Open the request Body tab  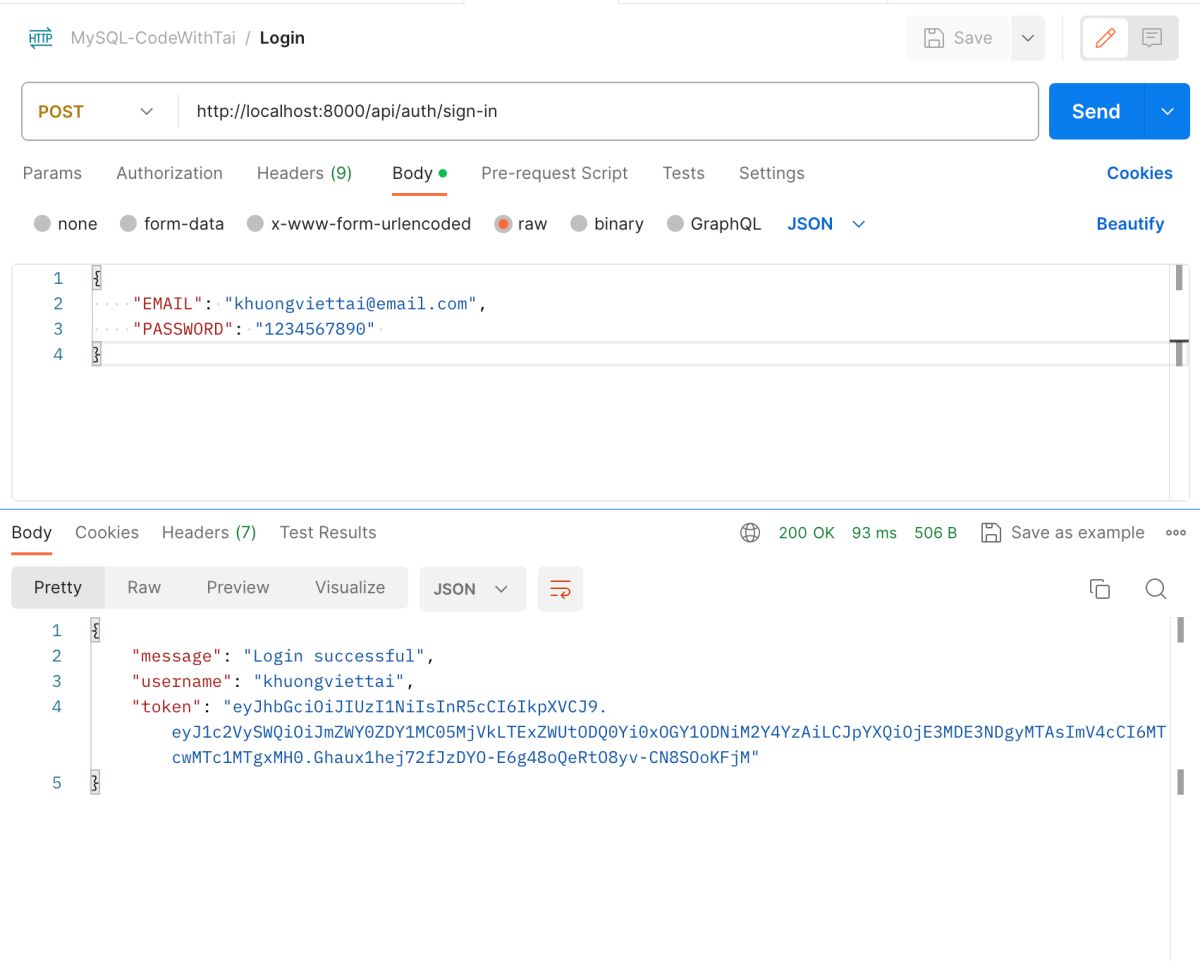(x=419, y=173)
